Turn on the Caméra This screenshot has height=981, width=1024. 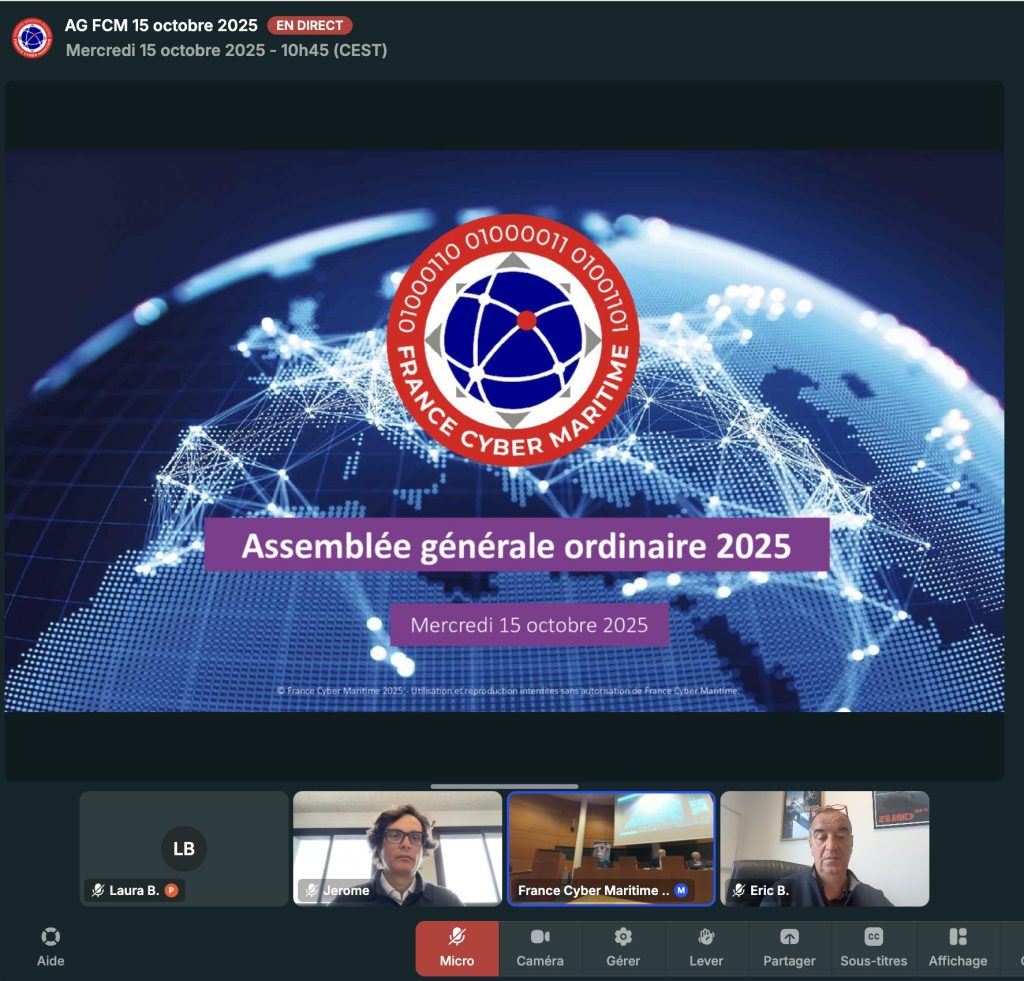[x=540, y=947]
